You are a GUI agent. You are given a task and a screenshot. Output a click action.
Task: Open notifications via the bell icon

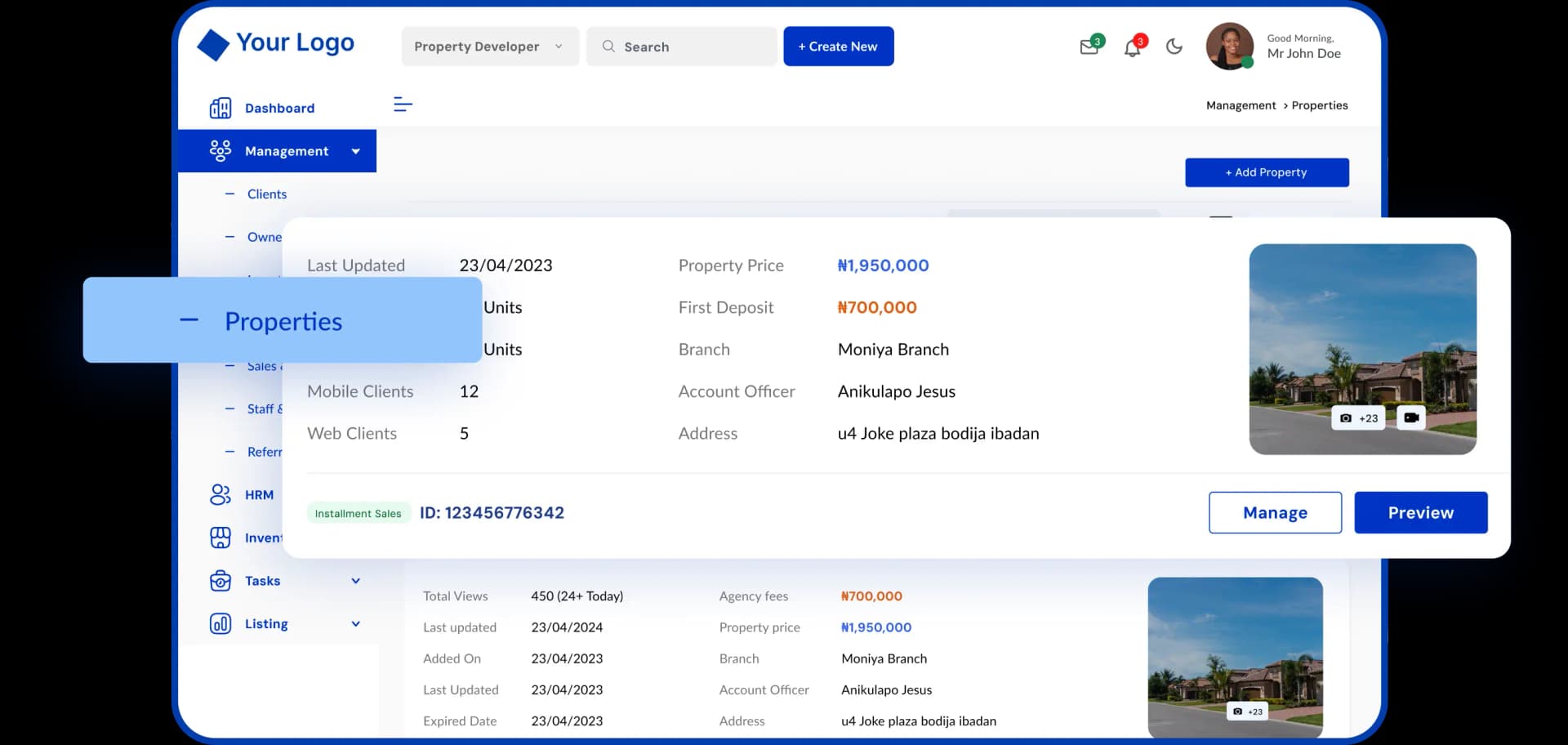click(1134, 47)
